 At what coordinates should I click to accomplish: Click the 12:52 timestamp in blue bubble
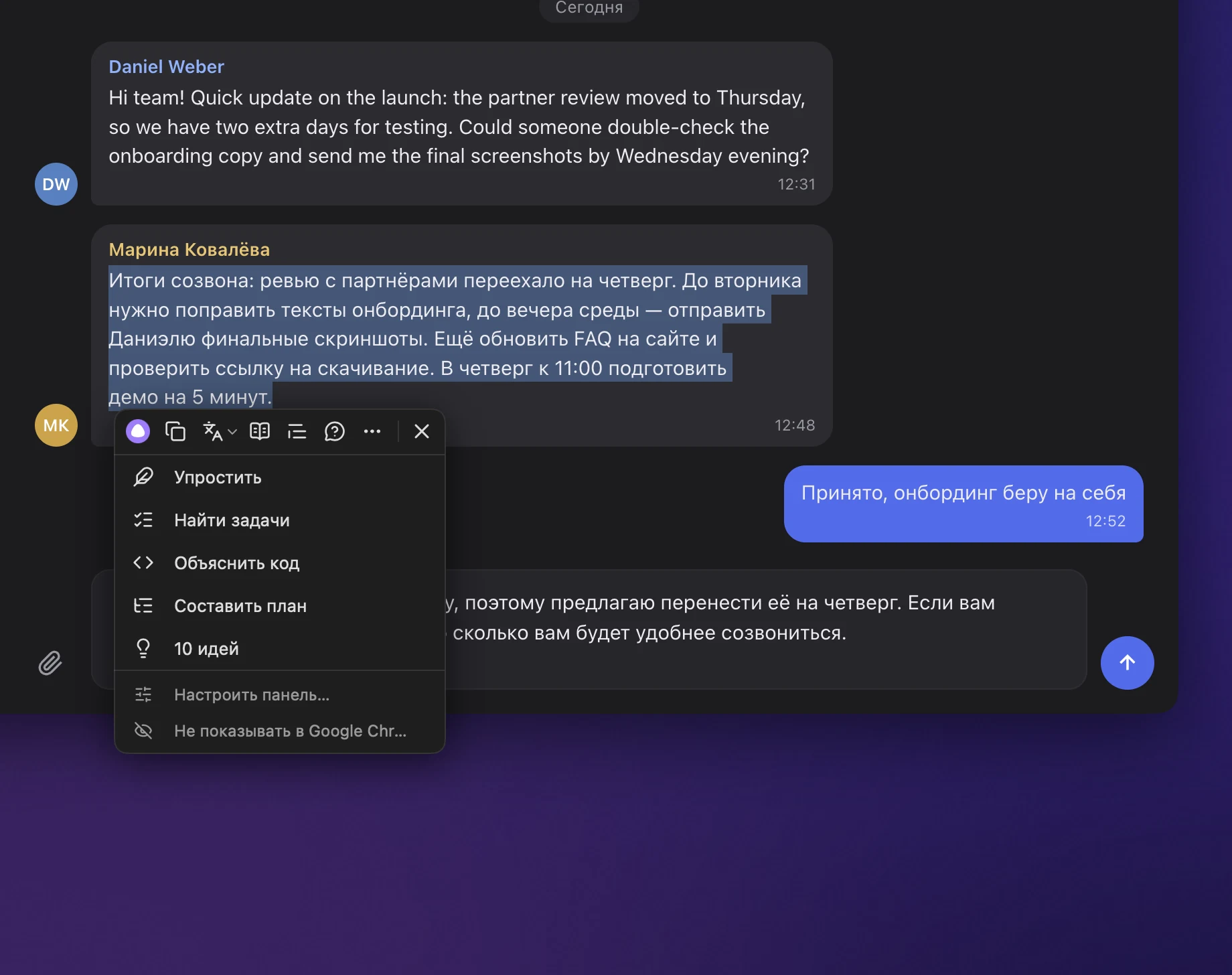1105,521
